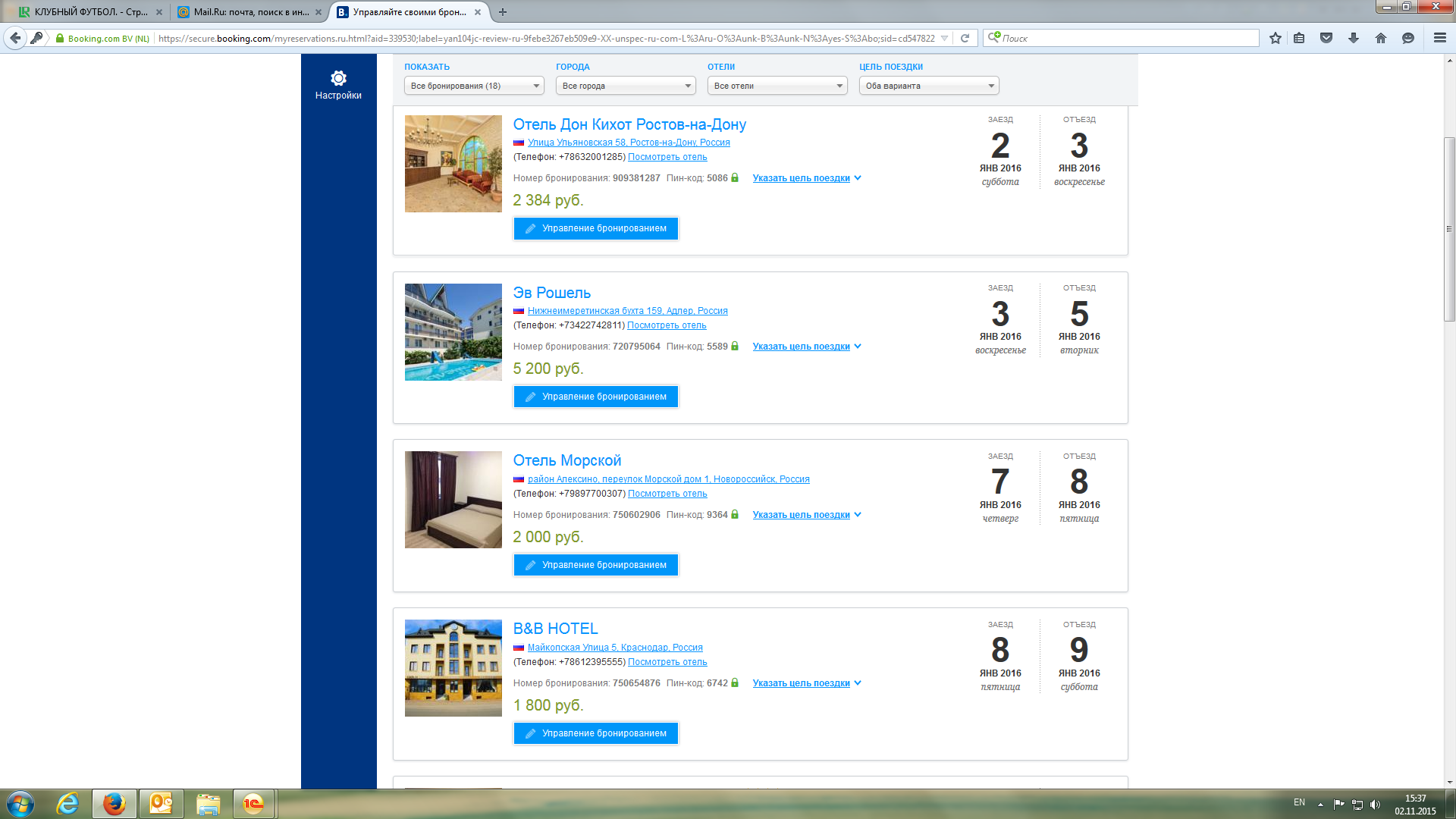
Task: Go to the home page icon
Action: (1381, 38)
